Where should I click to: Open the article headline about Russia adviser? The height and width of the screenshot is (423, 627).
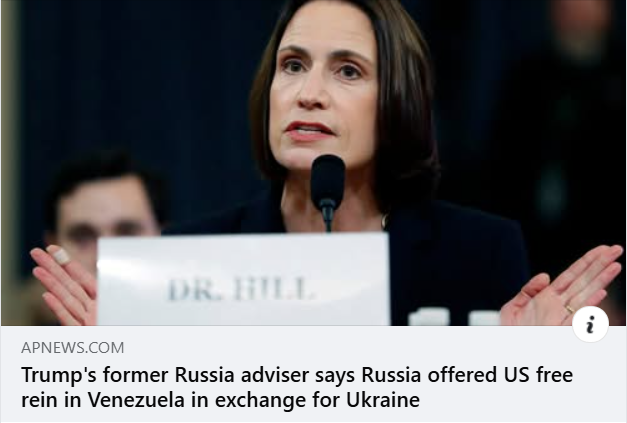click(297, 387)
